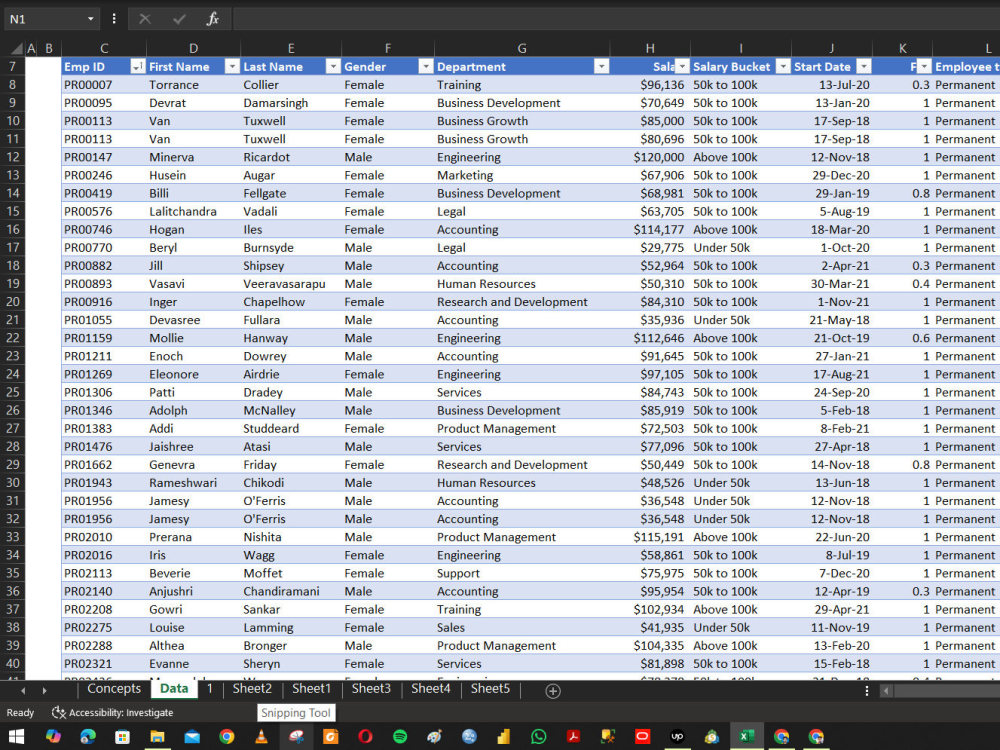
Task: Select row 20 header
Action: pyautogui.click(x=13, y=302)
